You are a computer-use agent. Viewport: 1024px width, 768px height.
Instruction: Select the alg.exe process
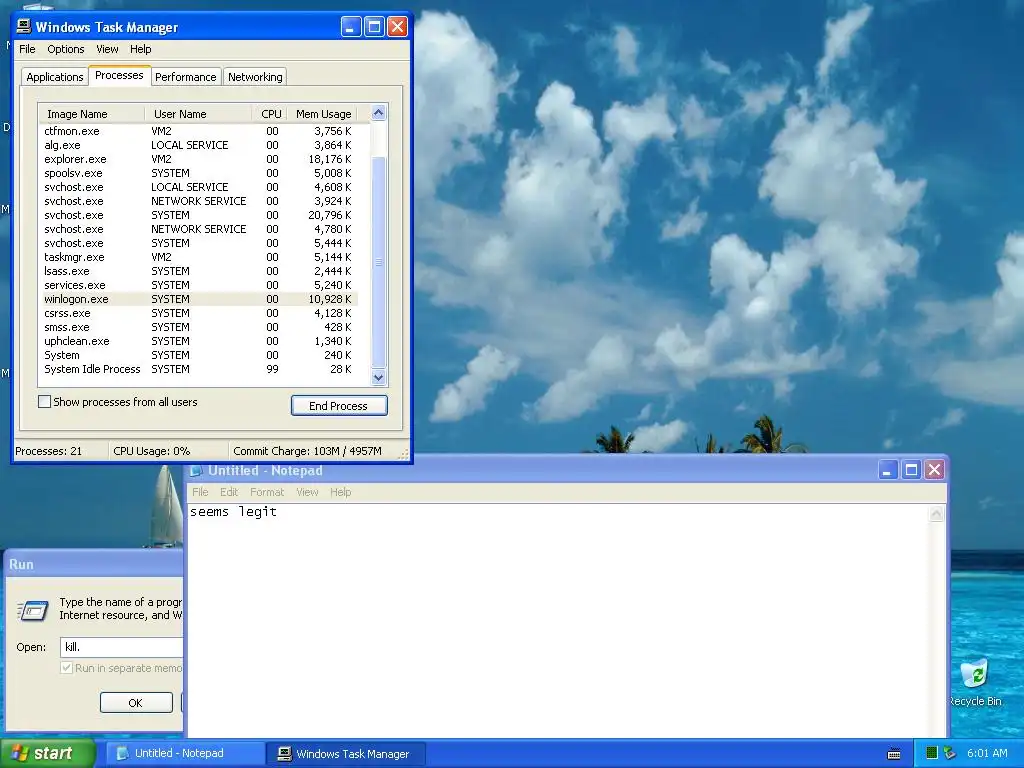click(199, 145)
